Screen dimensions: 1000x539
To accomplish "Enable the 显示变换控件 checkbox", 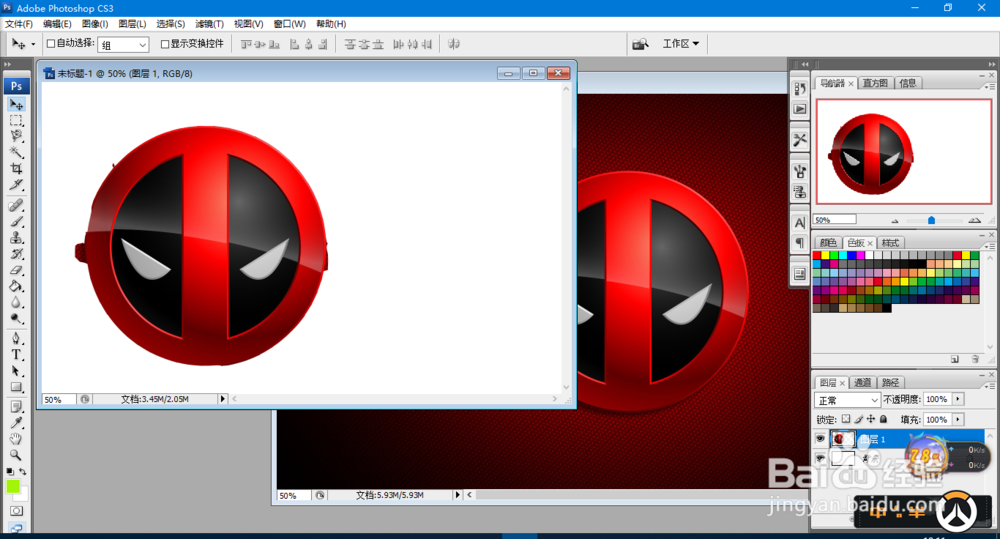I will click(x=165, y=44).
